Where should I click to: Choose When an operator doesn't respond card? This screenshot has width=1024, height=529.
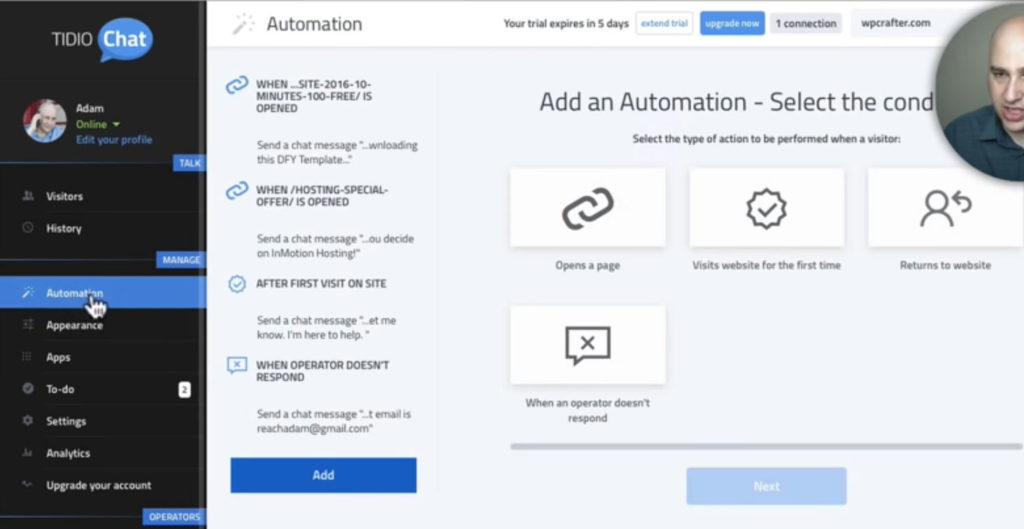[x=588, y=345]
